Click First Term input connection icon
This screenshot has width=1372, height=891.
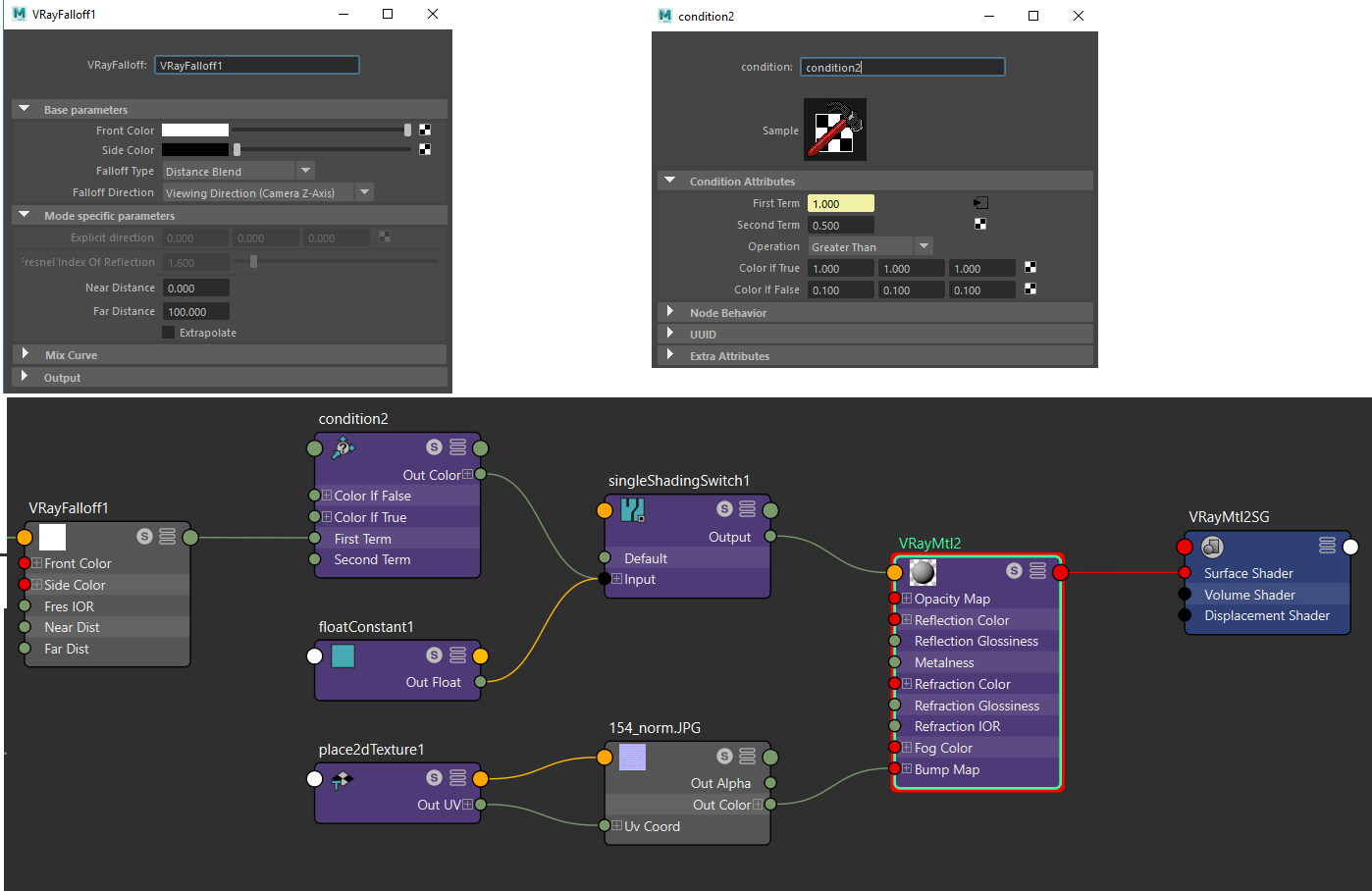(x=980, y=203)
